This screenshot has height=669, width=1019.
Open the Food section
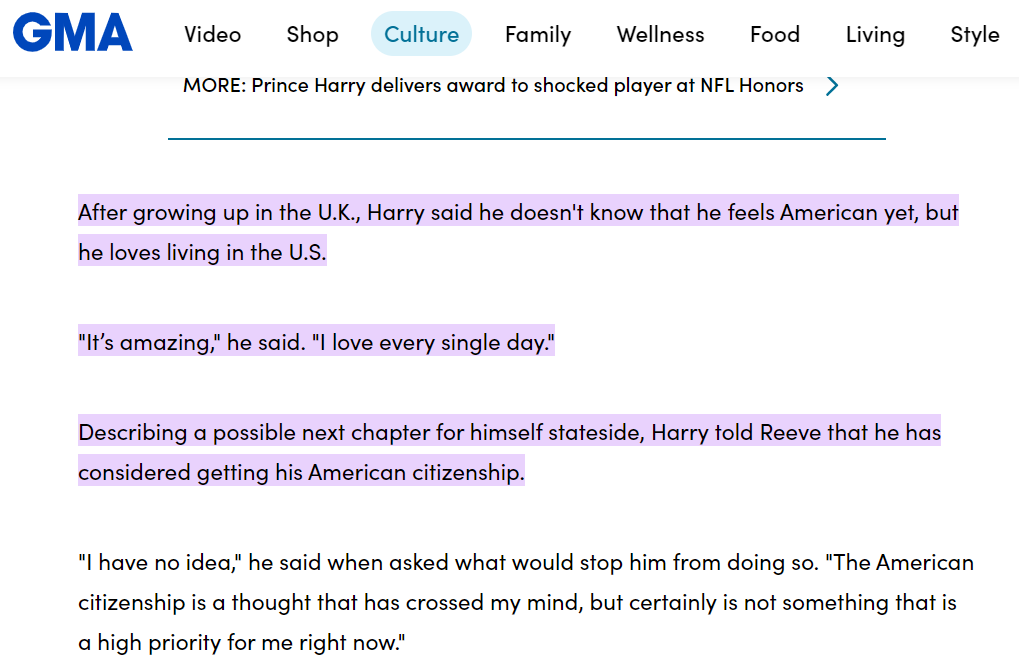774,34
